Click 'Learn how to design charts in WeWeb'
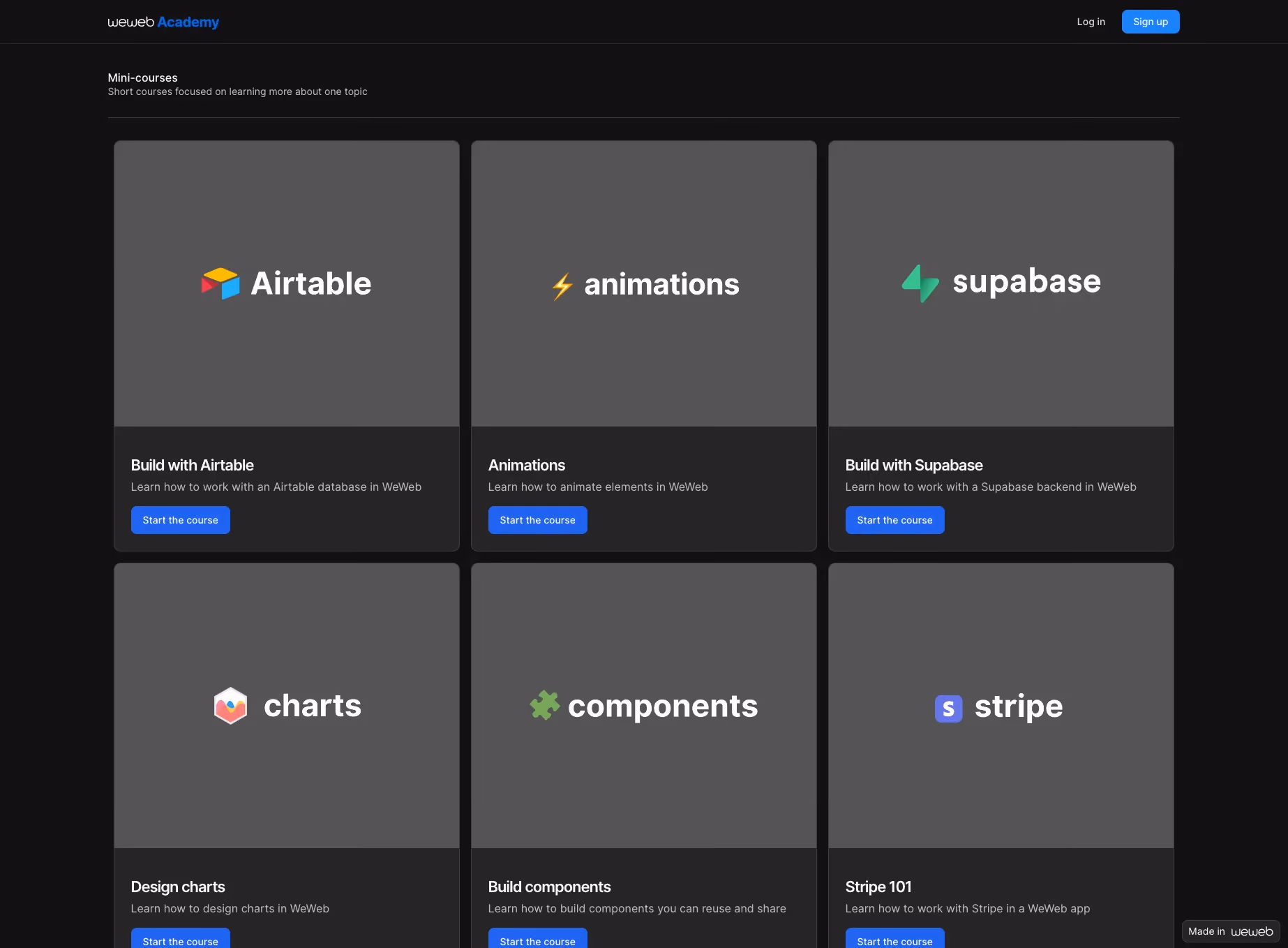 tap(230, 908)
